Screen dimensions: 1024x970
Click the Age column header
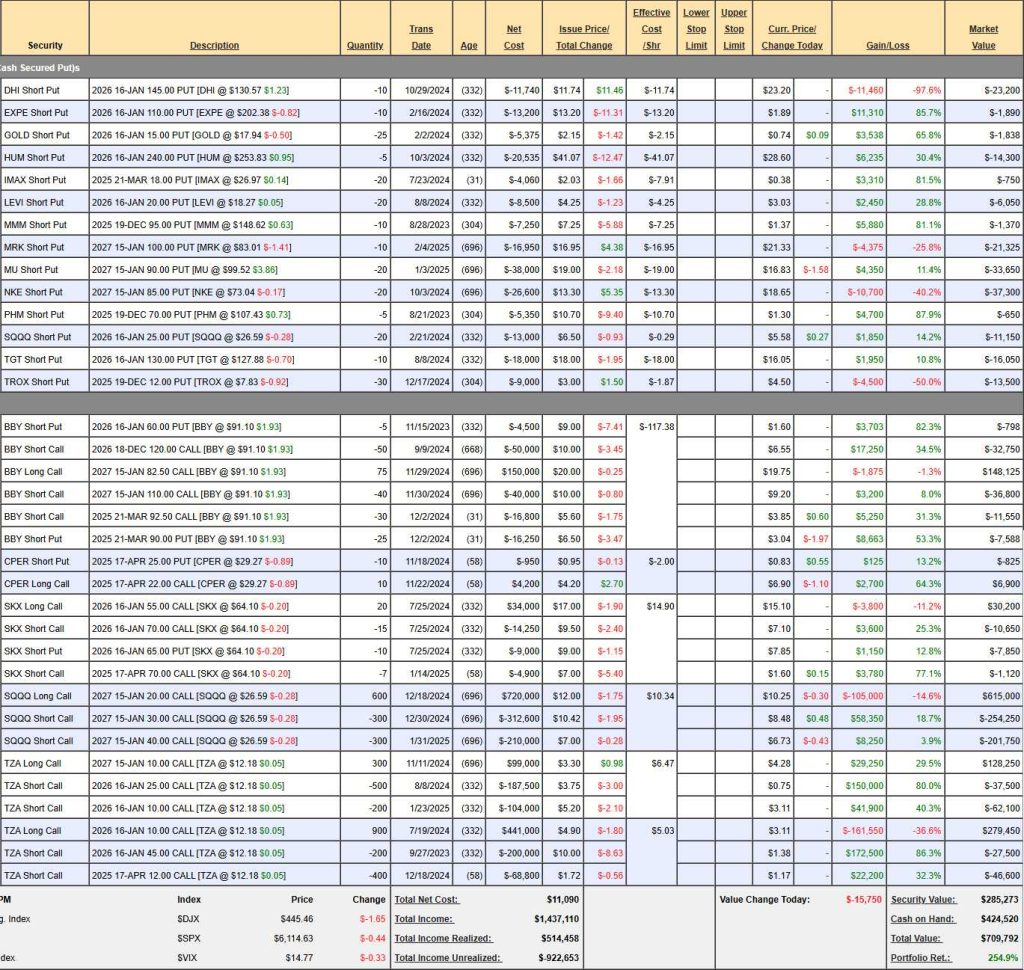coord(469,45)
